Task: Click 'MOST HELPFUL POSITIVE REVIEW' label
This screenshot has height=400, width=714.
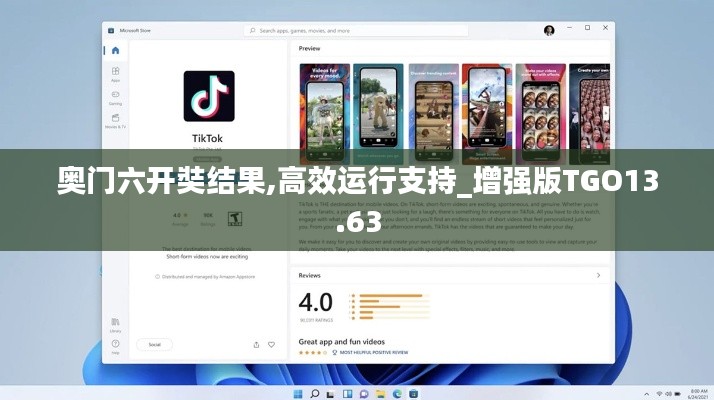Action: tap(374, 353)
